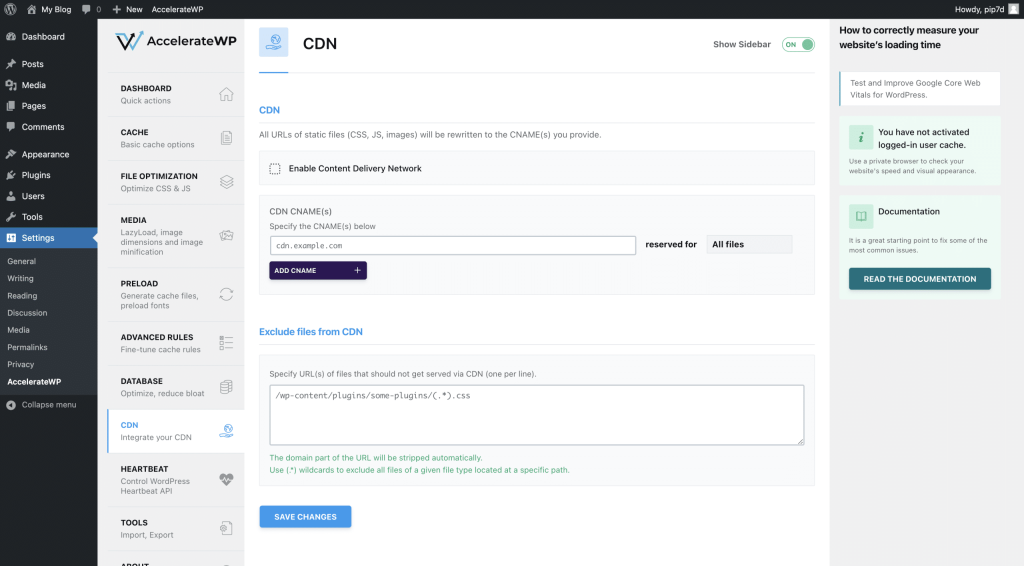Viewport: 1024px width, 566px height.
Task: Enable Content Delivery Network checkbox
Action: click(275, 168)
